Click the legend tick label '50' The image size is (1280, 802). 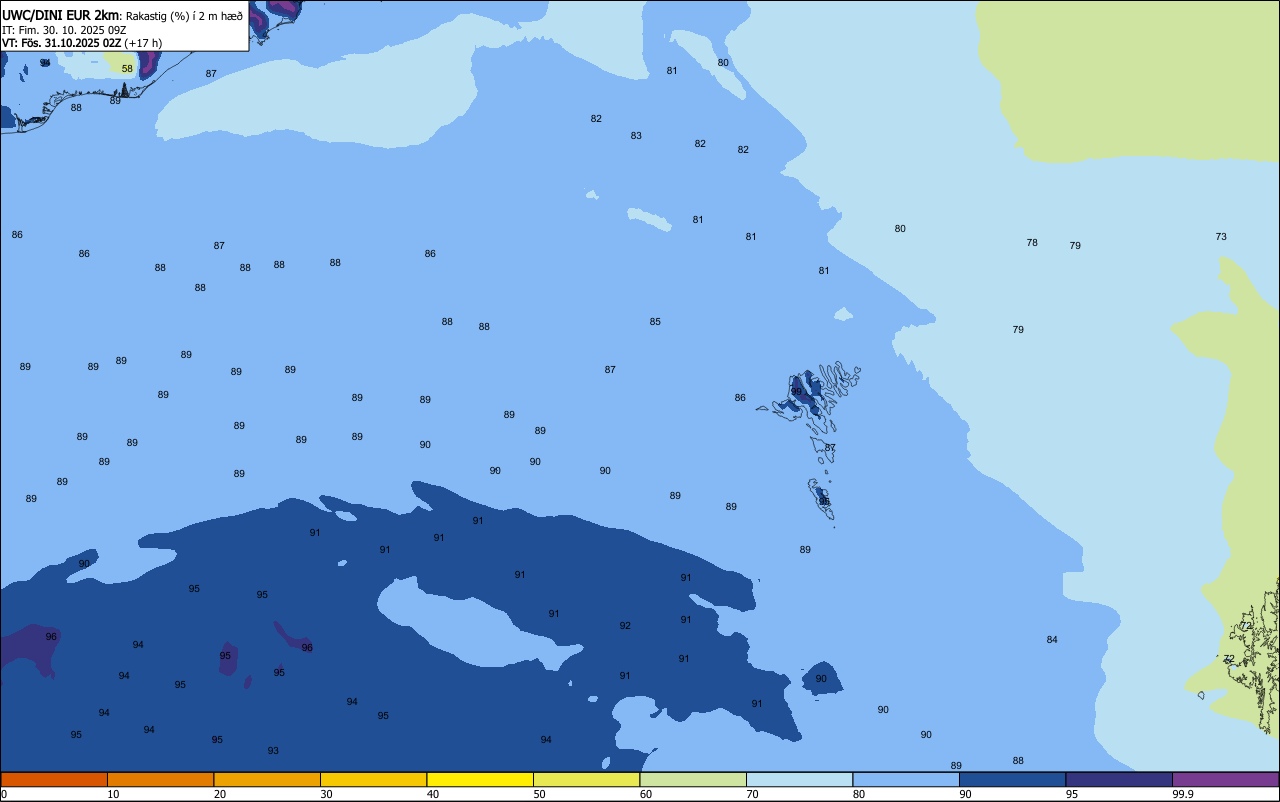tap(539, 794)
